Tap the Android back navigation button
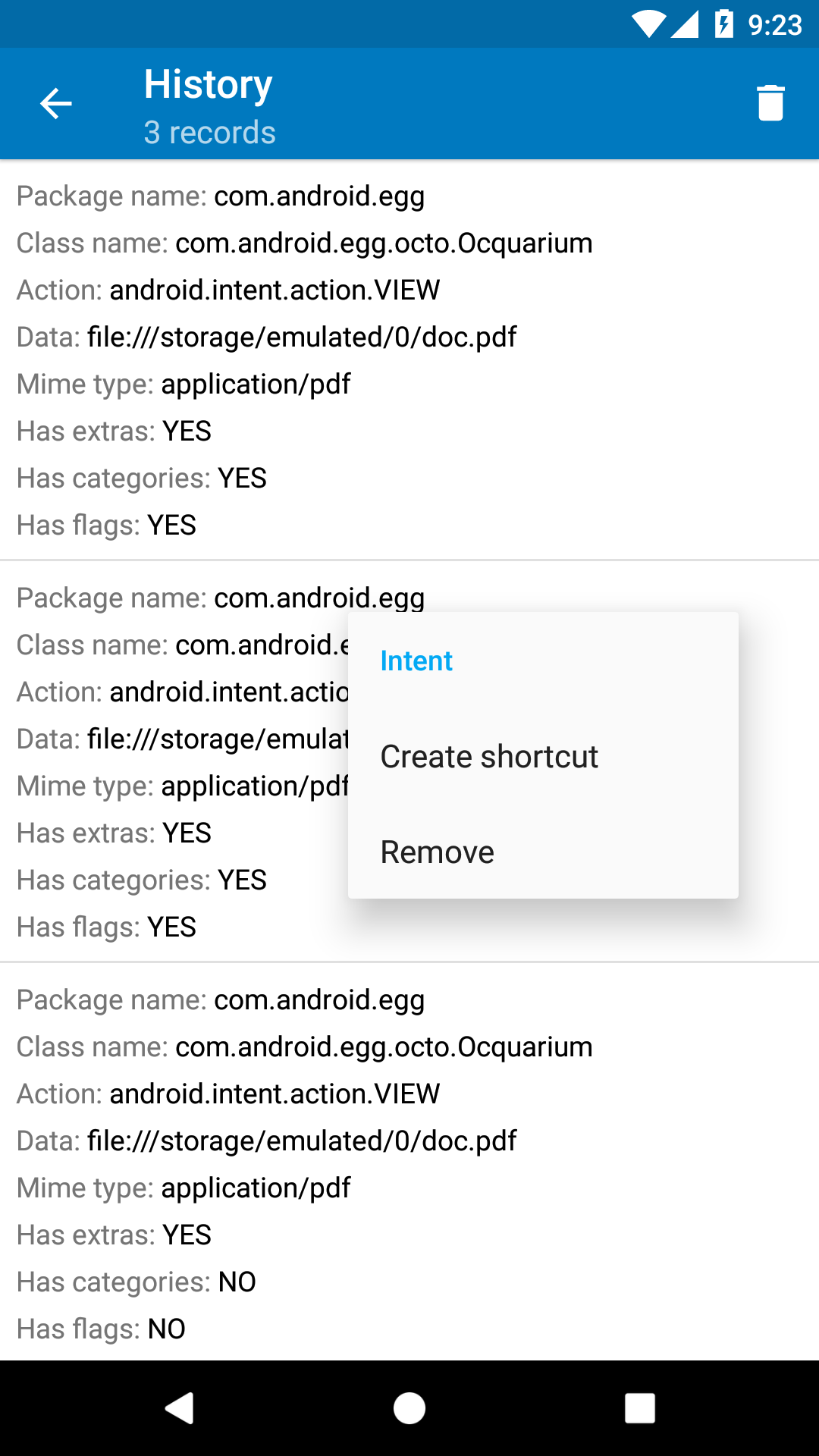This screenshot has width=819, height=1456. click(180, 1408)
